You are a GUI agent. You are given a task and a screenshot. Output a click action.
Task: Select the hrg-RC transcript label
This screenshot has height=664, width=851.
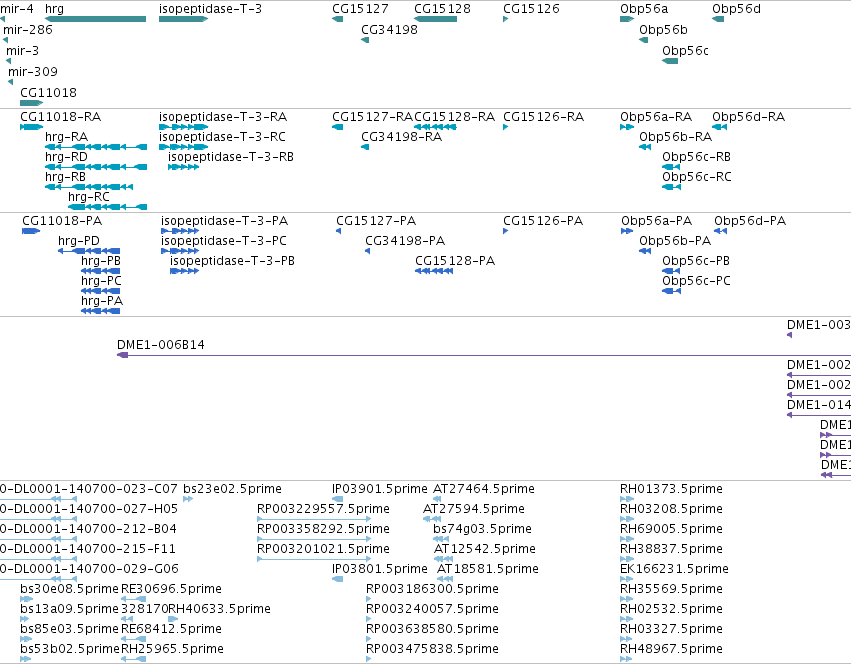89,197
